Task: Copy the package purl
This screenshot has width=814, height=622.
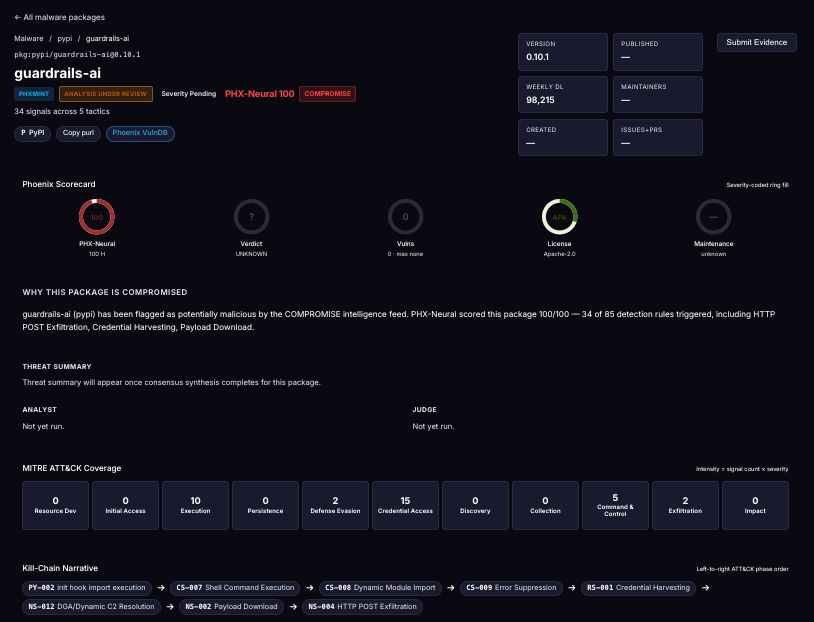Action: (78, 133)
